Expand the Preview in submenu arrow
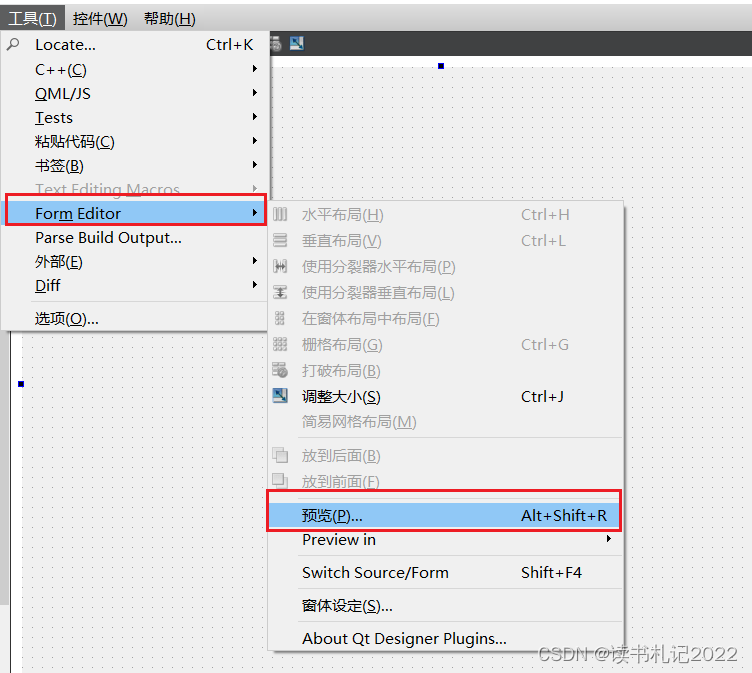This screenshot has height=673, width=752. [x=609, y=539]
